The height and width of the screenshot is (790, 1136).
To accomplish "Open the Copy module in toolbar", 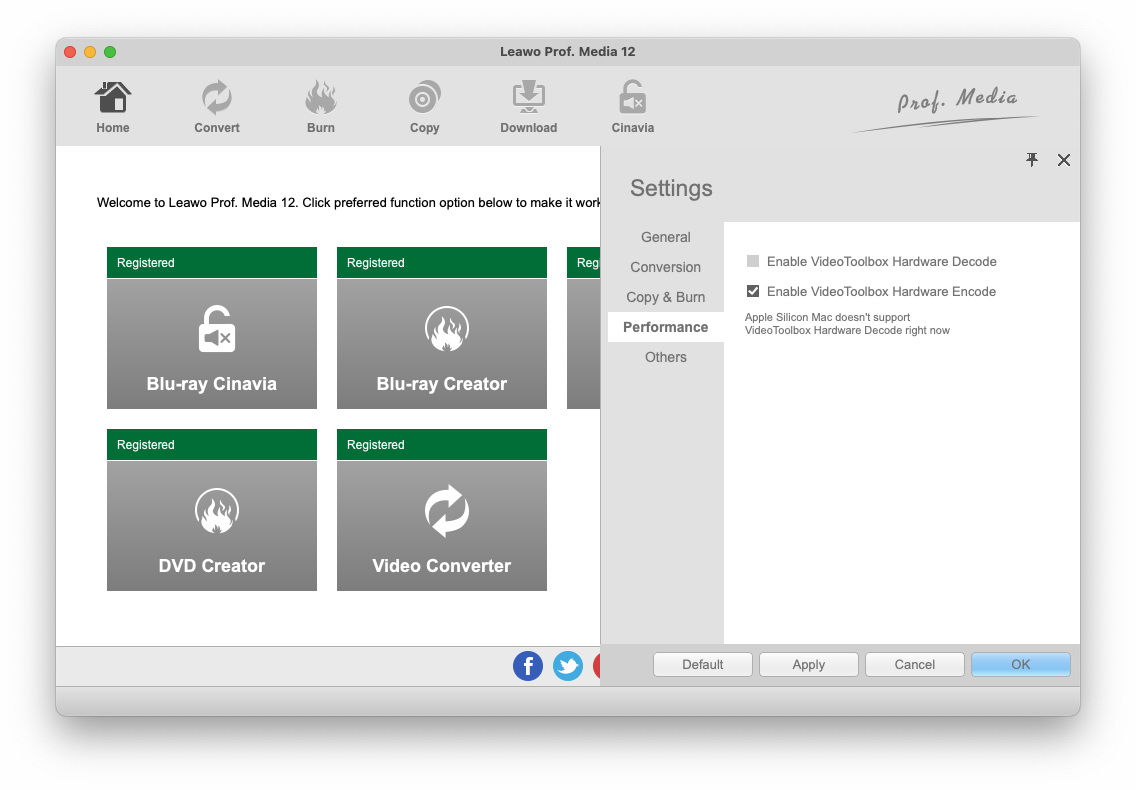I will tap(425, 107).
